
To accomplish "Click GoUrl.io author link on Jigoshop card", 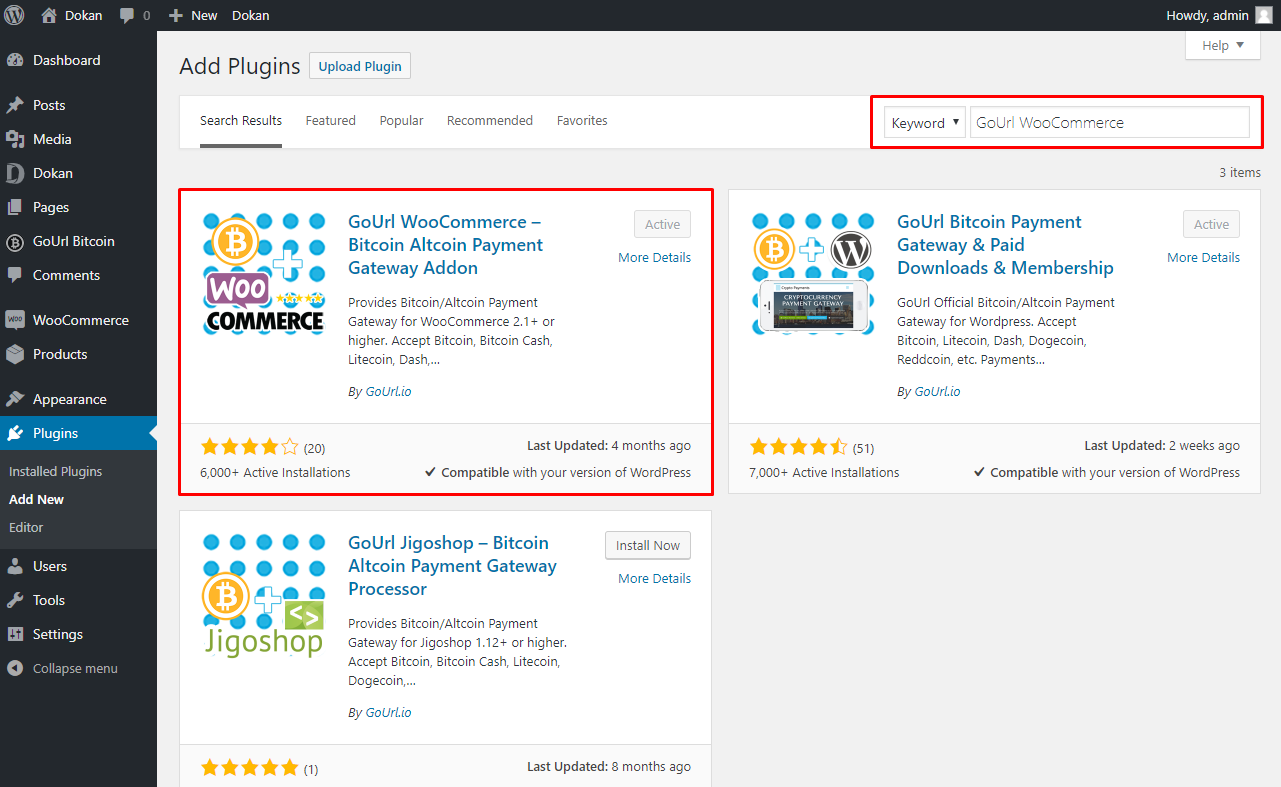I will 388,713.
